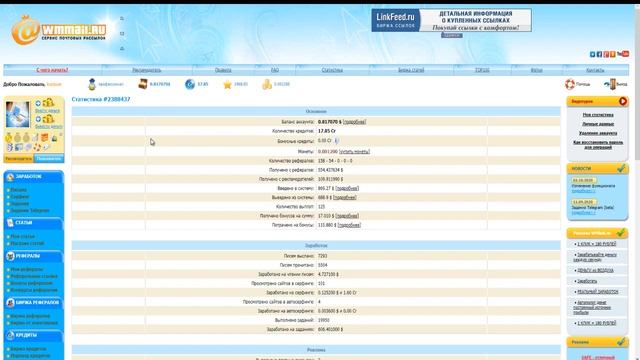Screen dimensions: 640x360
Task: Switch to orange Рекламодатель tab under avatar
Action: [18, 158]
